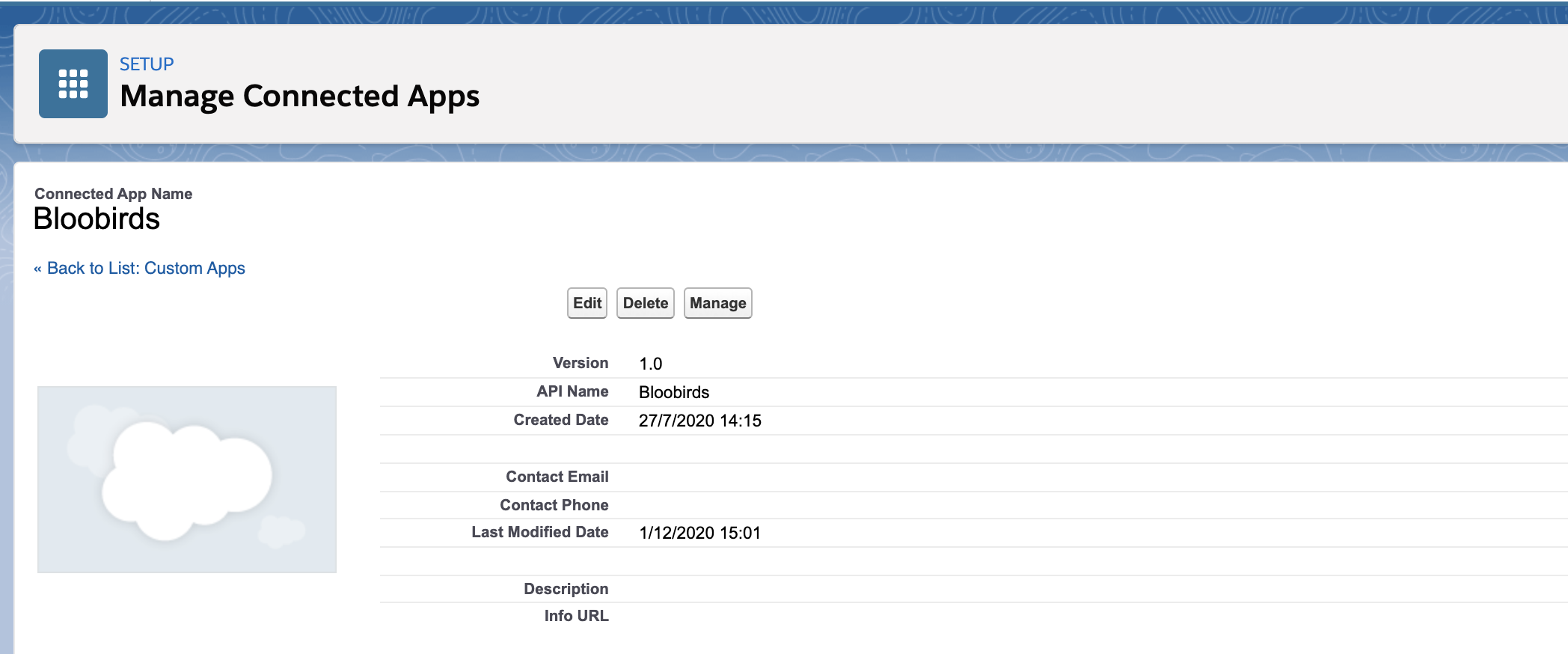Screen dimensions: 1568x654
Task: Click the Created Date value 27/7/2020 14:15
Action: tap(700, 421)
